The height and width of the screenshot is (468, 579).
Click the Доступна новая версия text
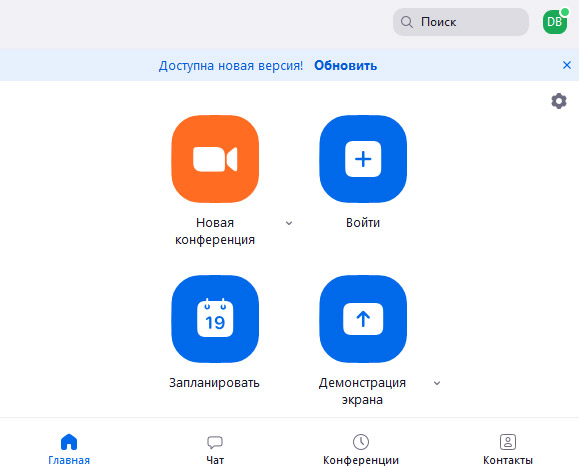click(x=231, y=66)
